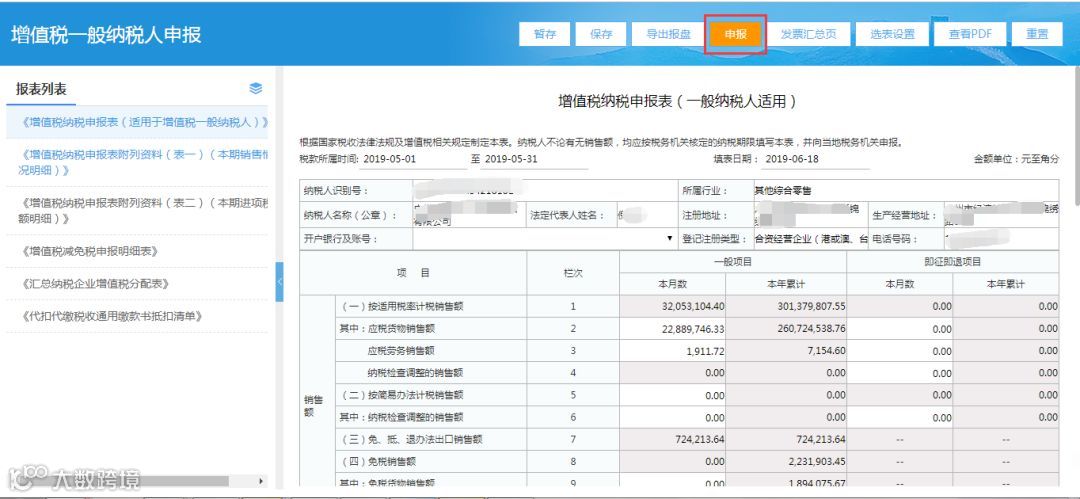Image resolution: width=1080 pixels, height=499 pixels.
Task: Export via 导出报盘 button
Action: pos(668,34)
